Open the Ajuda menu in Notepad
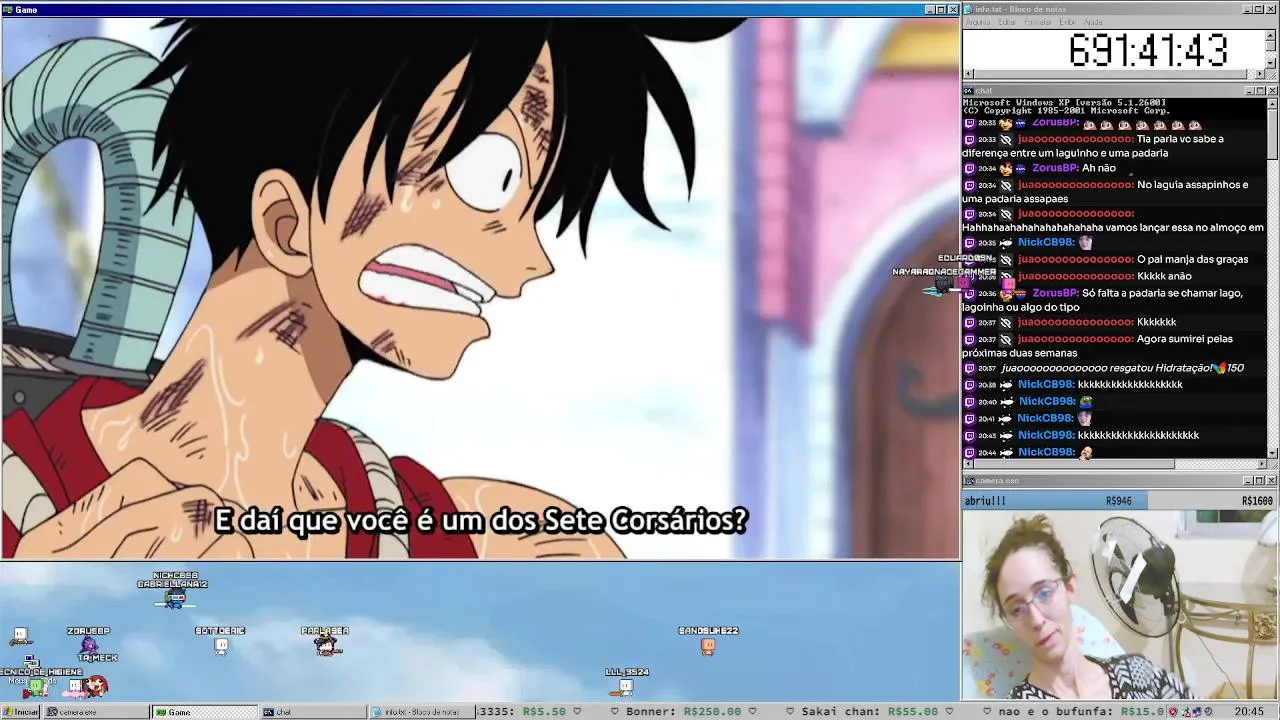 pyautogui.click(x=1093, y=22)
